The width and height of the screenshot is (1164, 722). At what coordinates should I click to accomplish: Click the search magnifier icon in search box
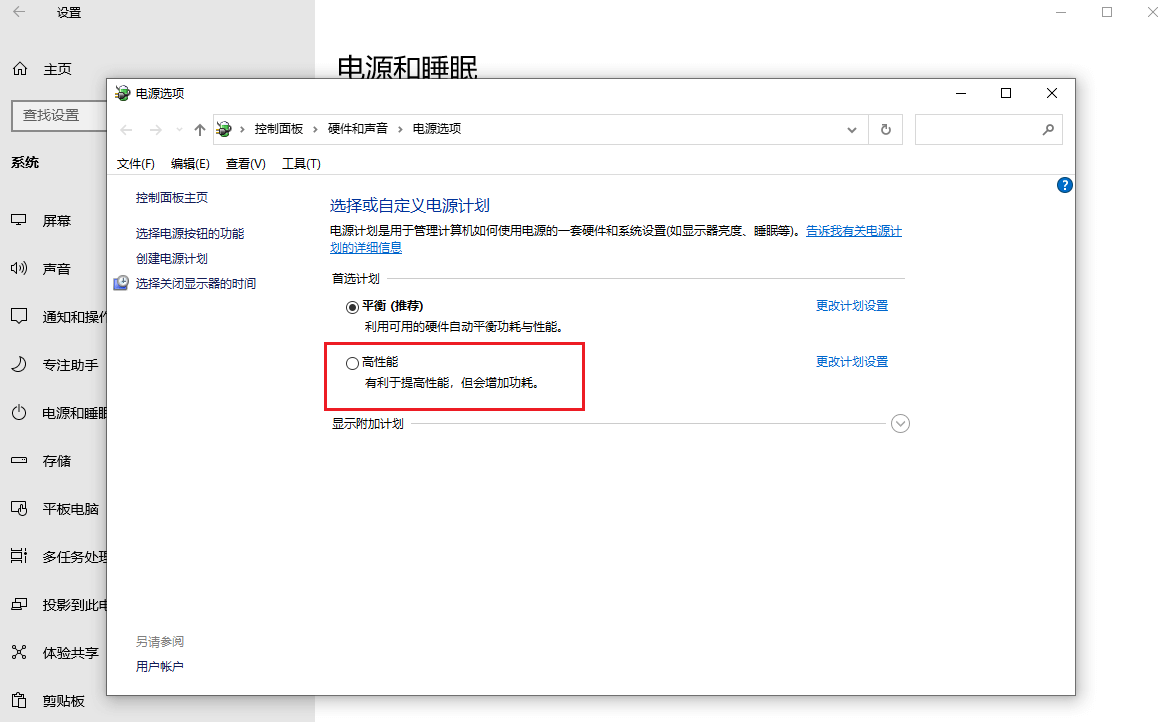coord(1048,129)
